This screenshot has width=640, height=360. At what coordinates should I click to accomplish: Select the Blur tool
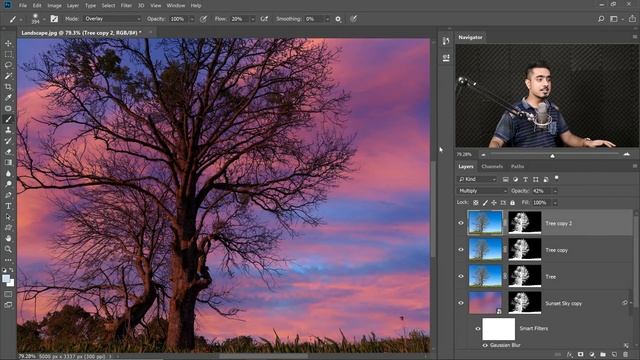[x=8, y=173]
